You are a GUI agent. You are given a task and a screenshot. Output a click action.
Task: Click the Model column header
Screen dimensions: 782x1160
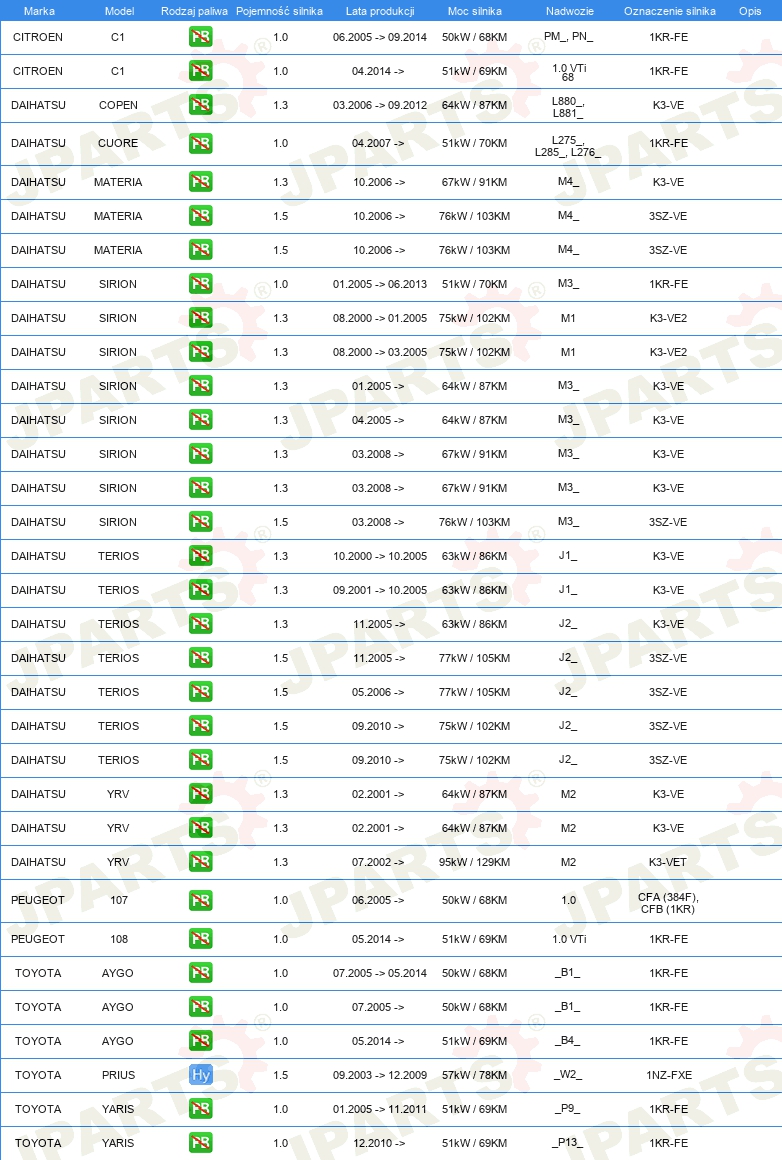coord(119,11)
